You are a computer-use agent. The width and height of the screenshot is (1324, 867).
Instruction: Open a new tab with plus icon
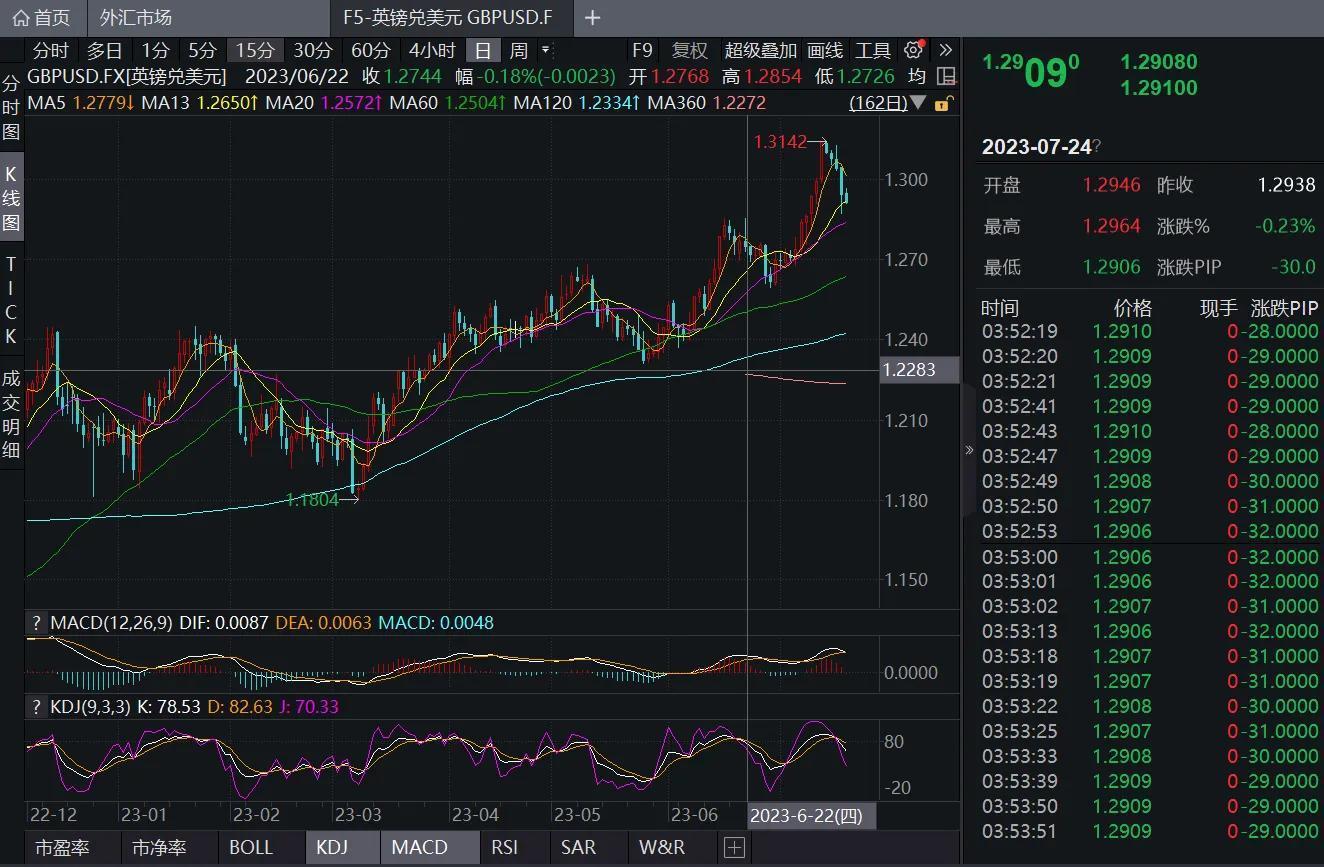coord(592,18)
